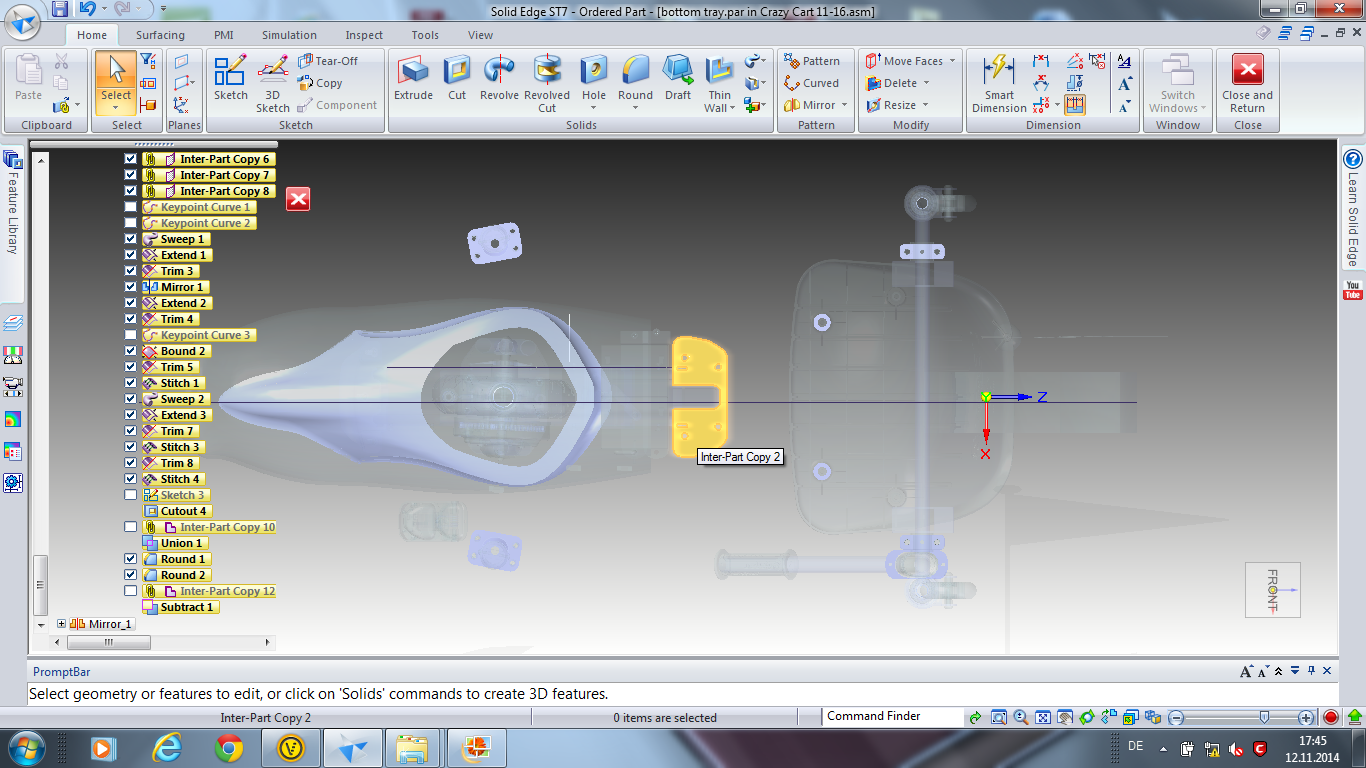Open the Tools ribbon tab
The height and width of the screenshot is (768, 1366).
tap(425, 35)
